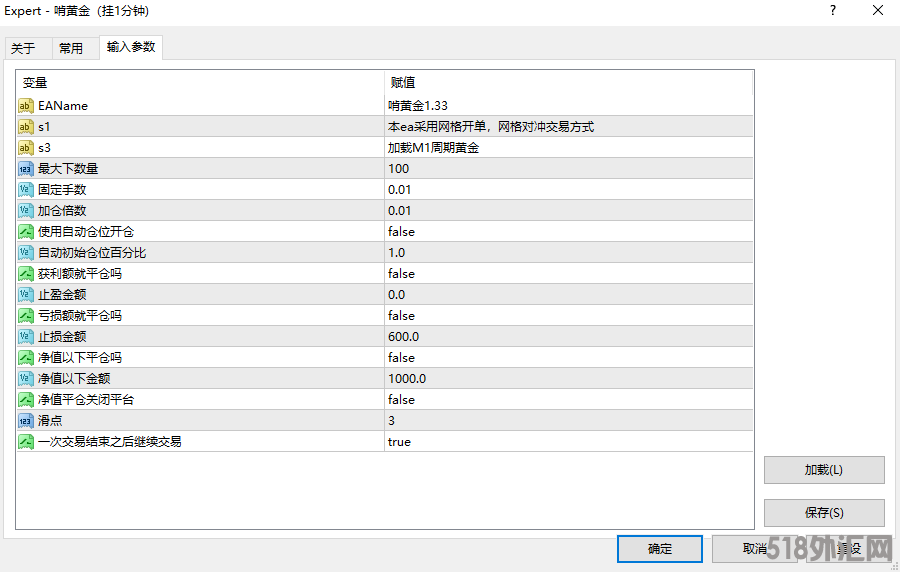Screen dimensions: 900x572
Task: Click the string icon next to s1
Action: pyautogui.click(x=26, y=127)
